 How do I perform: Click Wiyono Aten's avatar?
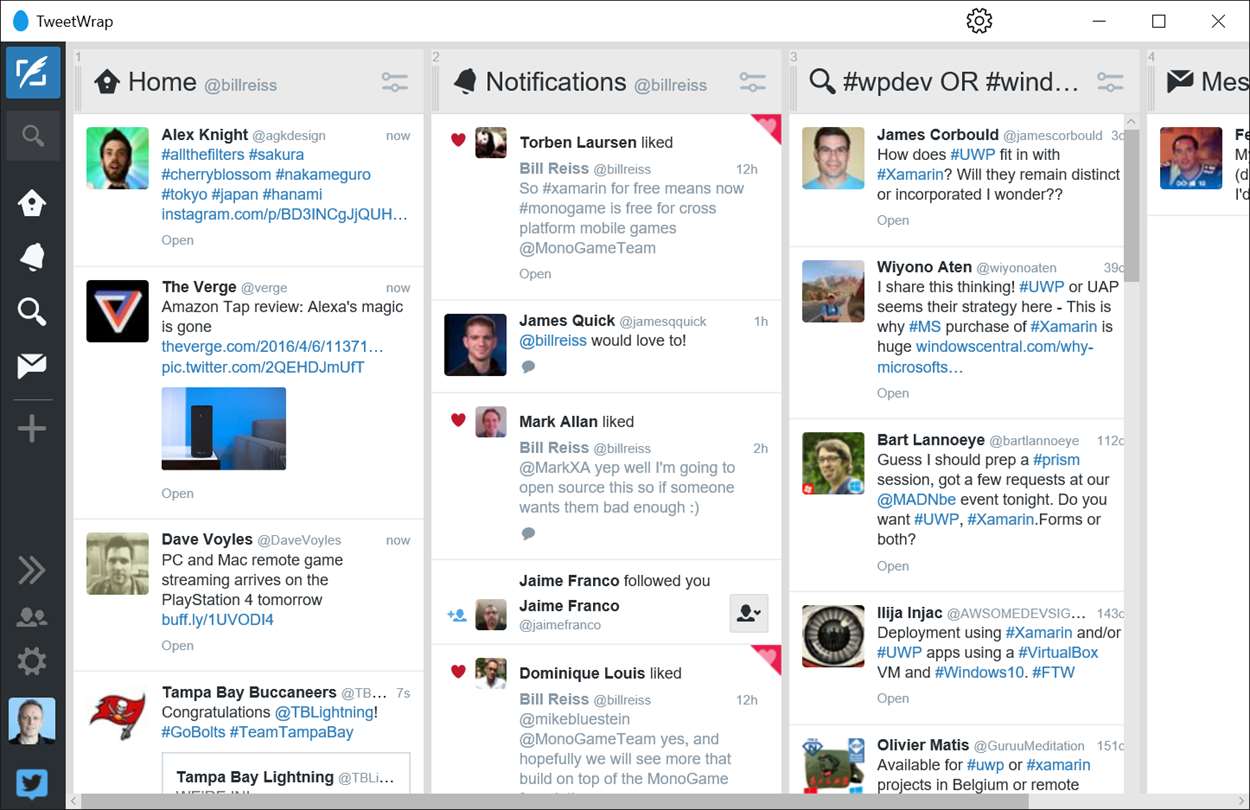click(x=833, y=291)
